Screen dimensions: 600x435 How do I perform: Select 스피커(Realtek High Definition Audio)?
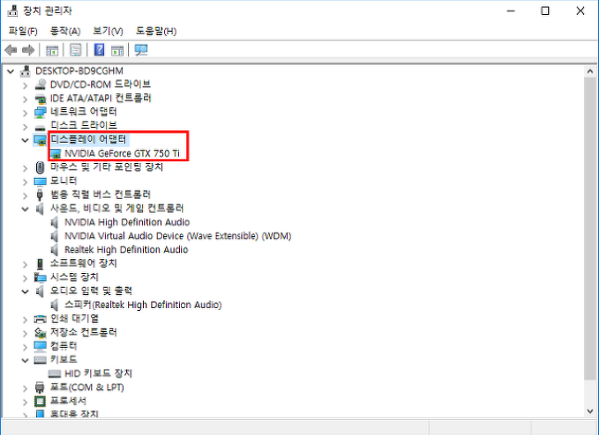point(143,305)
